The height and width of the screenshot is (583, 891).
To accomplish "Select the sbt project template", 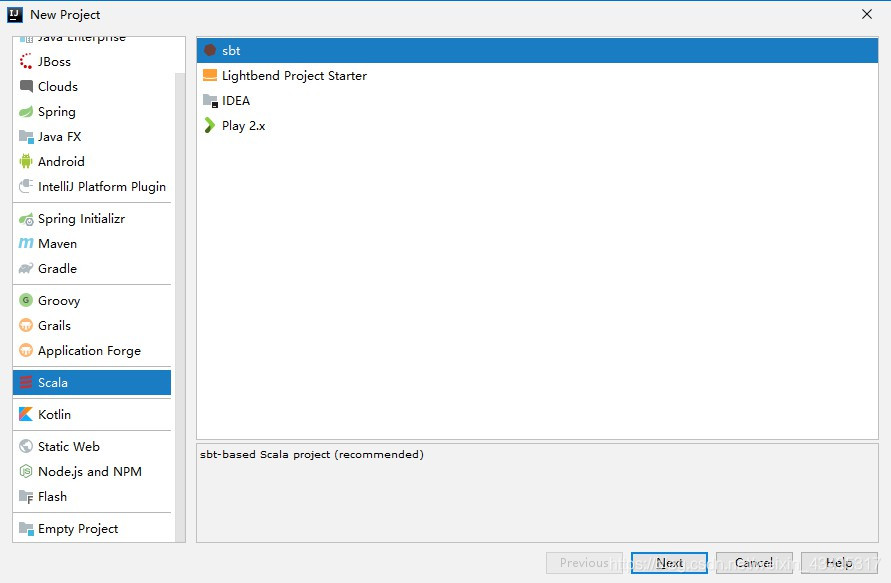I will tap(537, 50).
